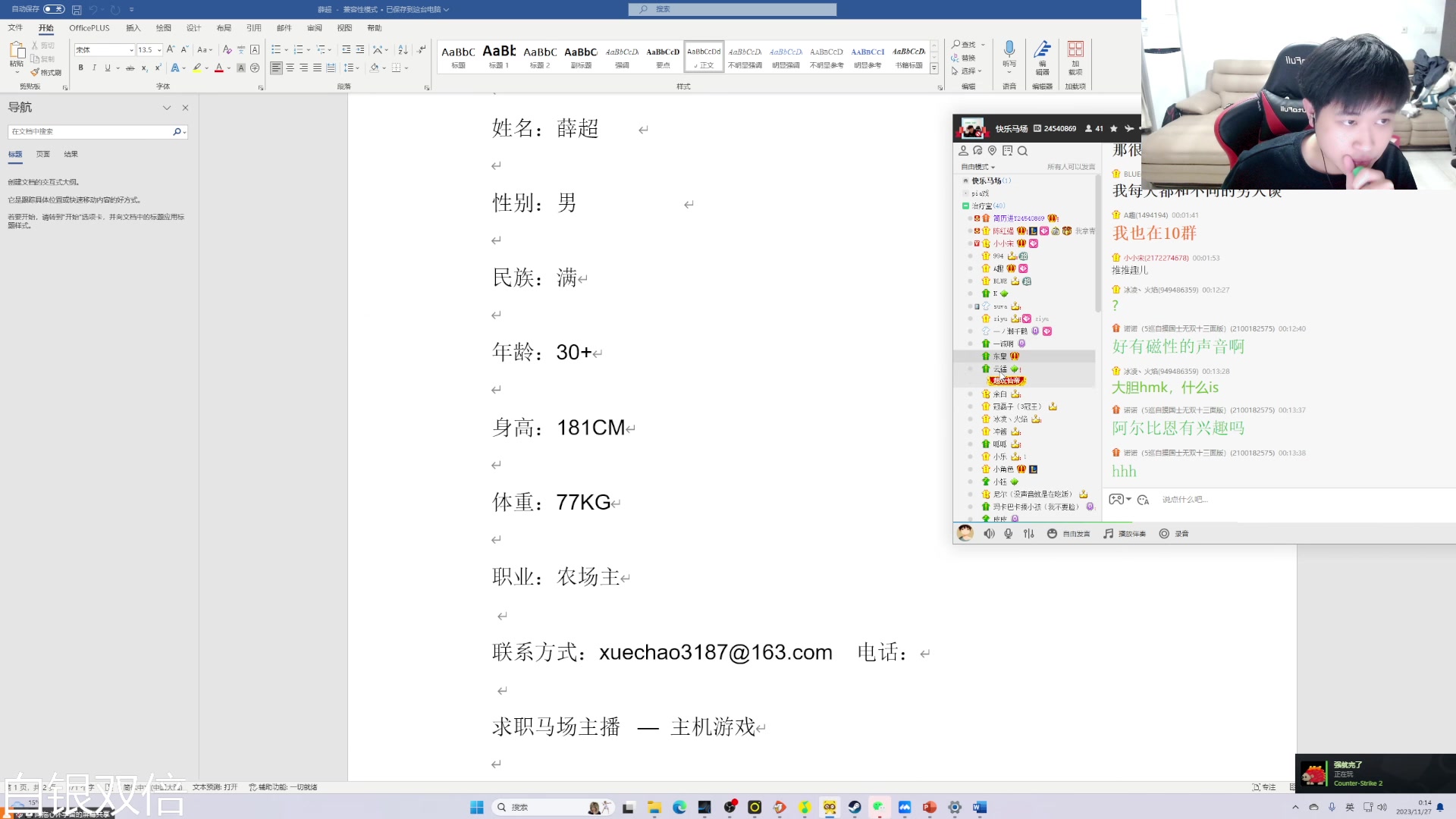Screen dimensions: 1456x819
Task: Apply the 标题 2 heading style
Action: pos(540,57)
